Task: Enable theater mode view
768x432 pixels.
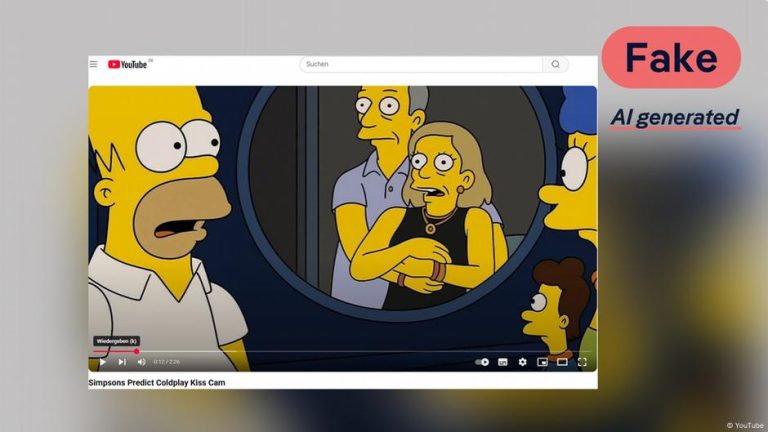Action: tap(562, 362)
